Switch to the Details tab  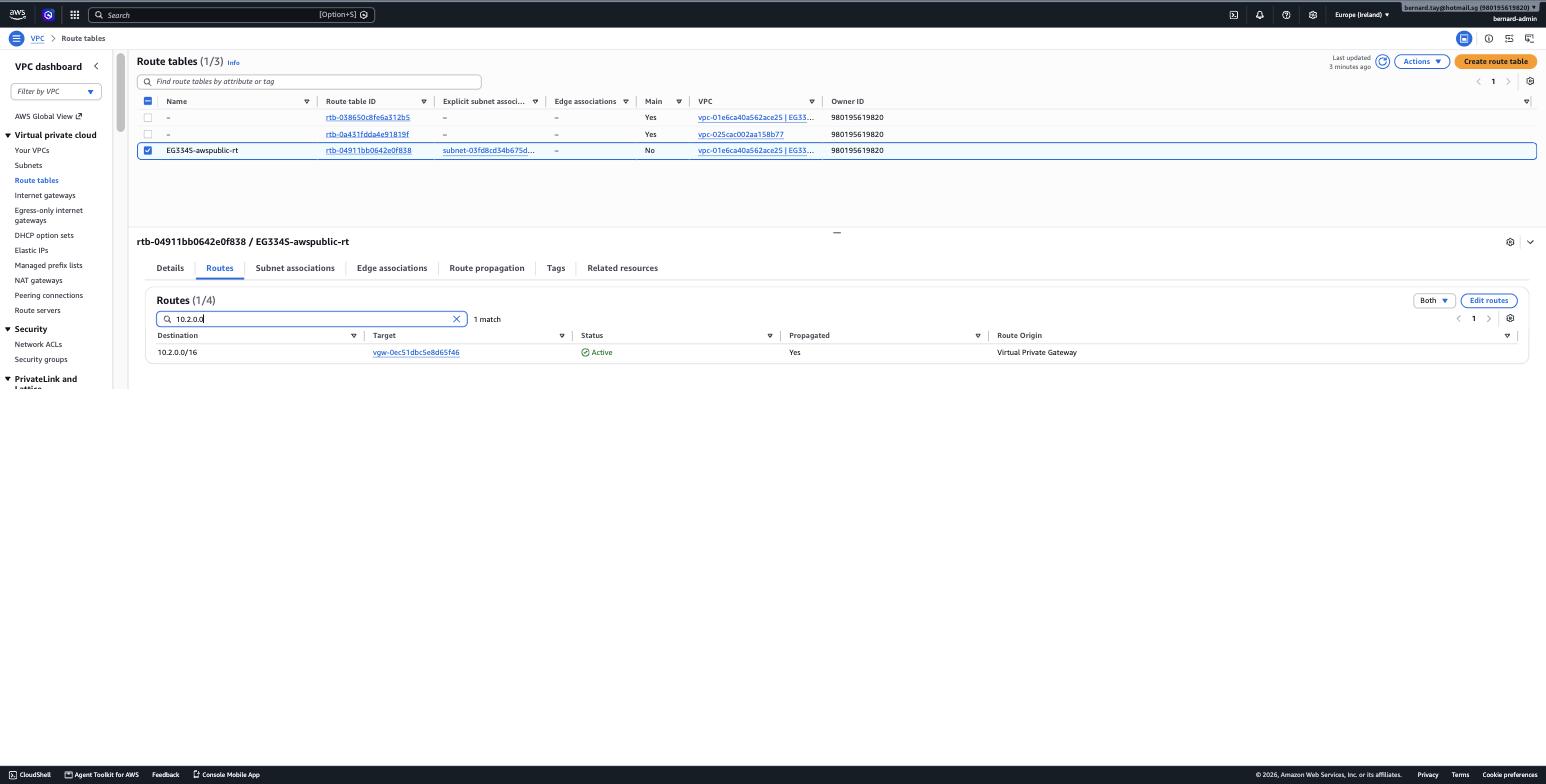point(170,268)
